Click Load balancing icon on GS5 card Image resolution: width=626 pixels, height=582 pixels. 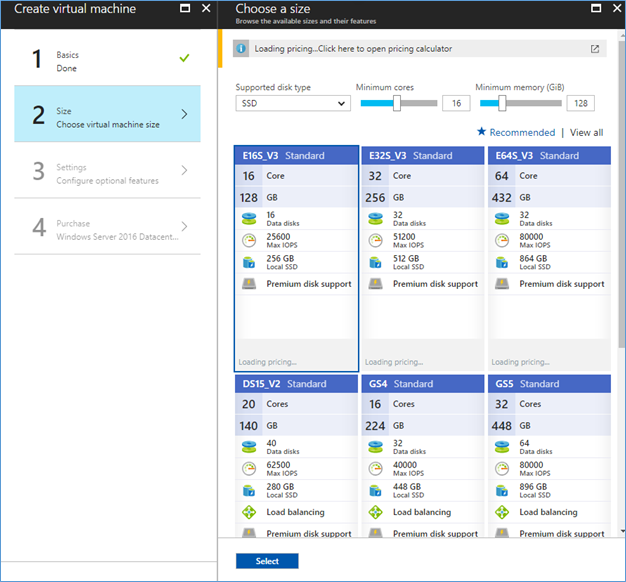tap(502, 512)
